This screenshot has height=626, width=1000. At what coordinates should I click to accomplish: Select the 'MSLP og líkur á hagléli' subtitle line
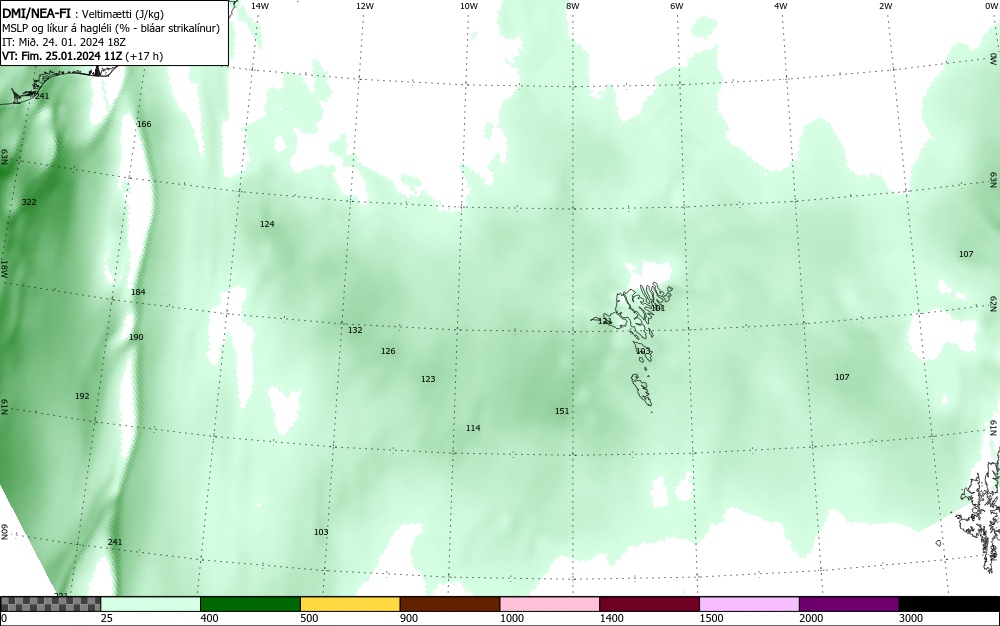pyautogui.click(x=111, y=28)
